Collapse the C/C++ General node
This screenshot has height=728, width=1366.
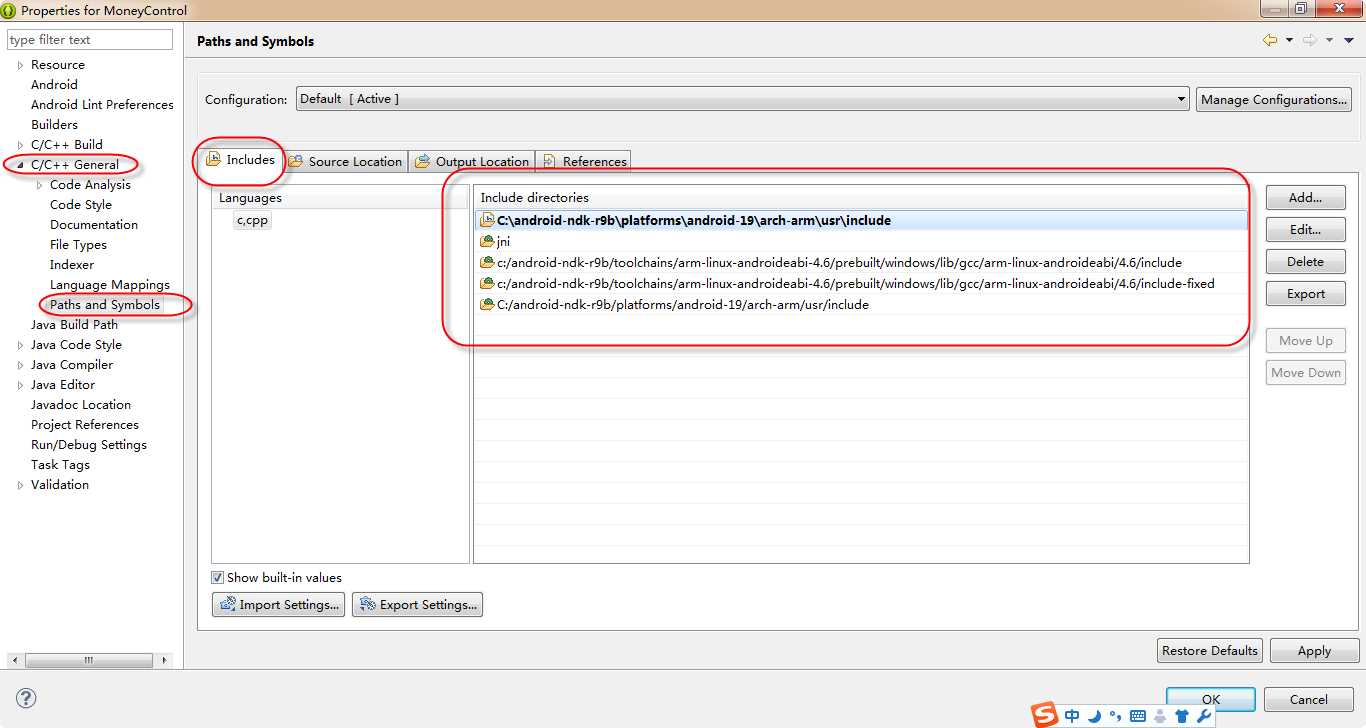point(20,165)
